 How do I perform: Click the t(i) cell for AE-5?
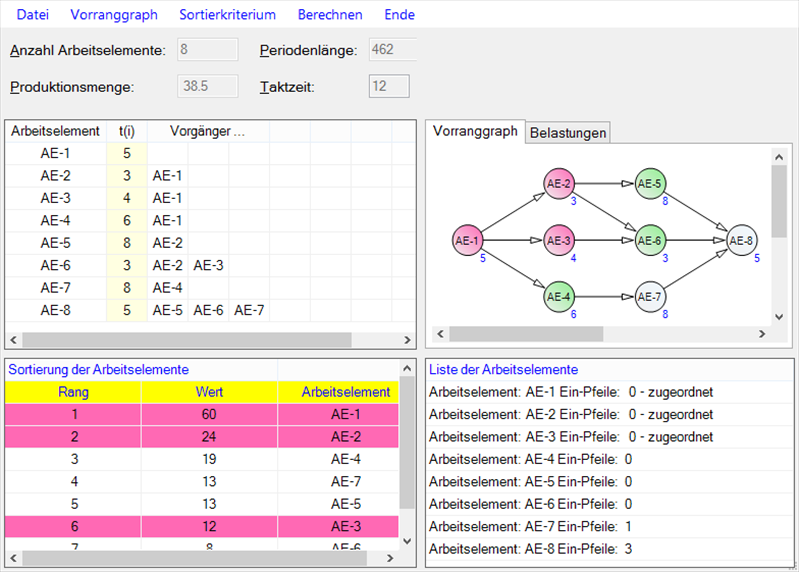pos(127,242)
